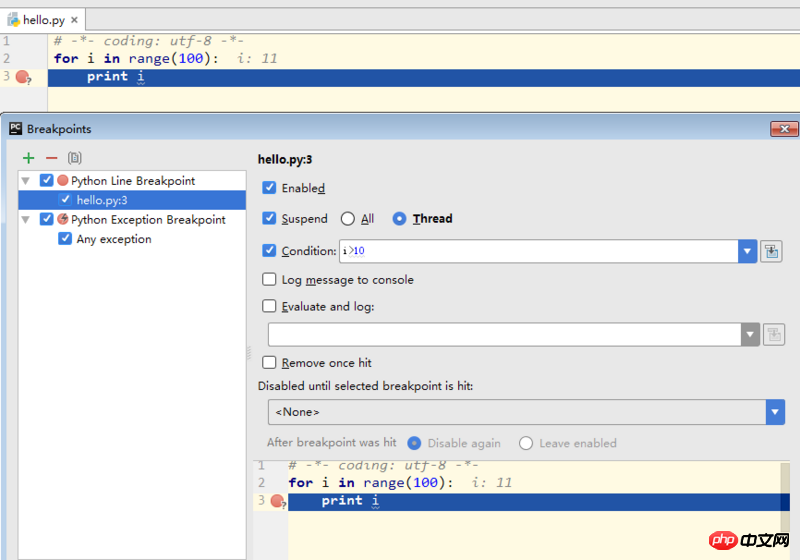Select Any exception in breakpoint tree
This screenshot has width=800, height=560.
click(111, 239)
